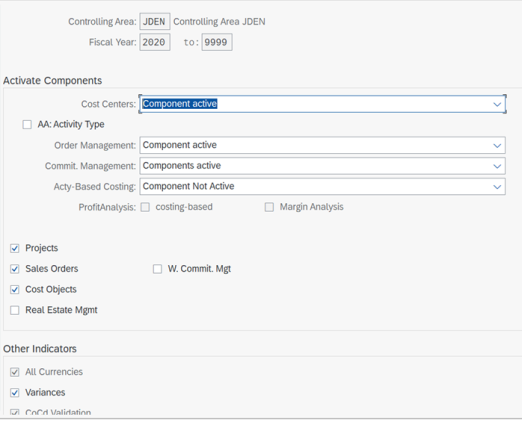Tick the W. Commit. Mgt checkbox
522x424 pixels.
(157, 269)
